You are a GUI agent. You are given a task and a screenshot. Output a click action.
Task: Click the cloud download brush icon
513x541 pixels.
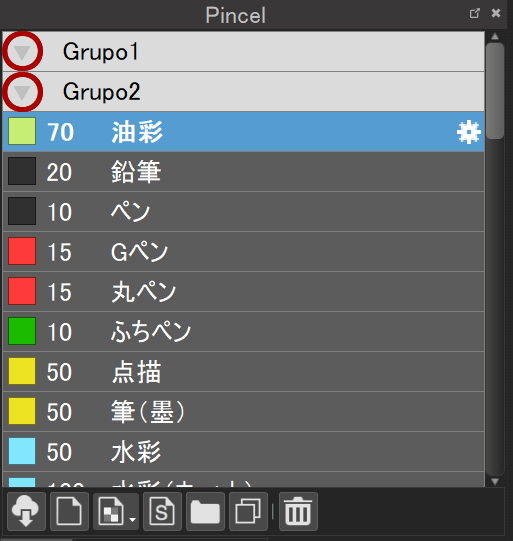(x=26, y=511)
